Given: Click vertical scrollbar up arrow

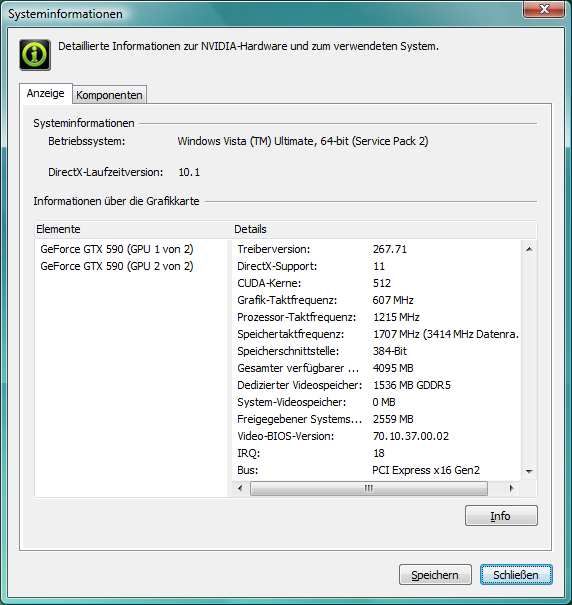Looking at the screenshot, I should (x=529, y=249).
